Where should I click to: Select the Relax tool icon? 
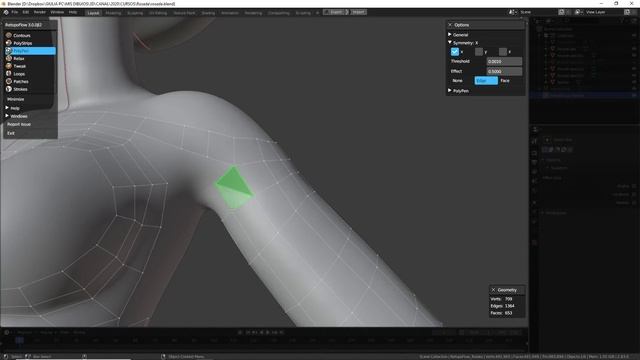9,58
